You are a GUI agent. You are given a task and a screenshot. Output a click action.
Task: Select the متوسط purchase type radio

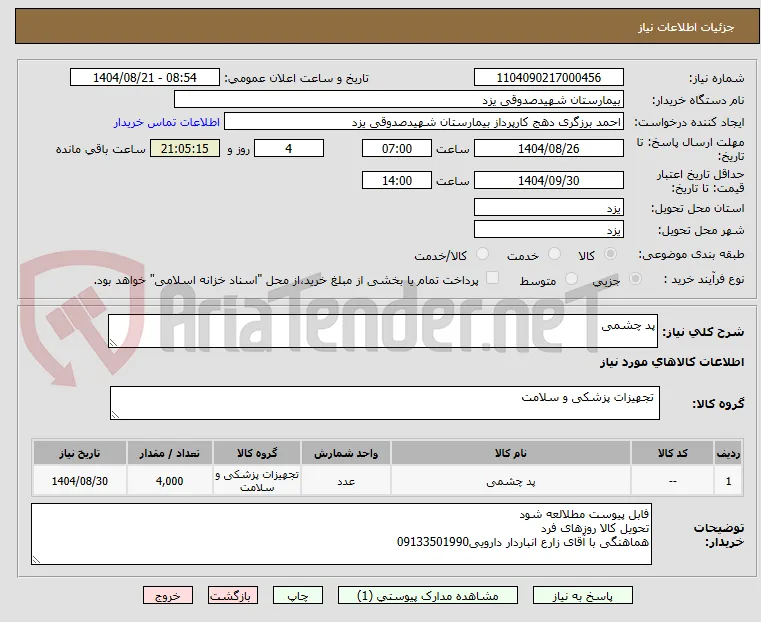(x=571, y=279)
